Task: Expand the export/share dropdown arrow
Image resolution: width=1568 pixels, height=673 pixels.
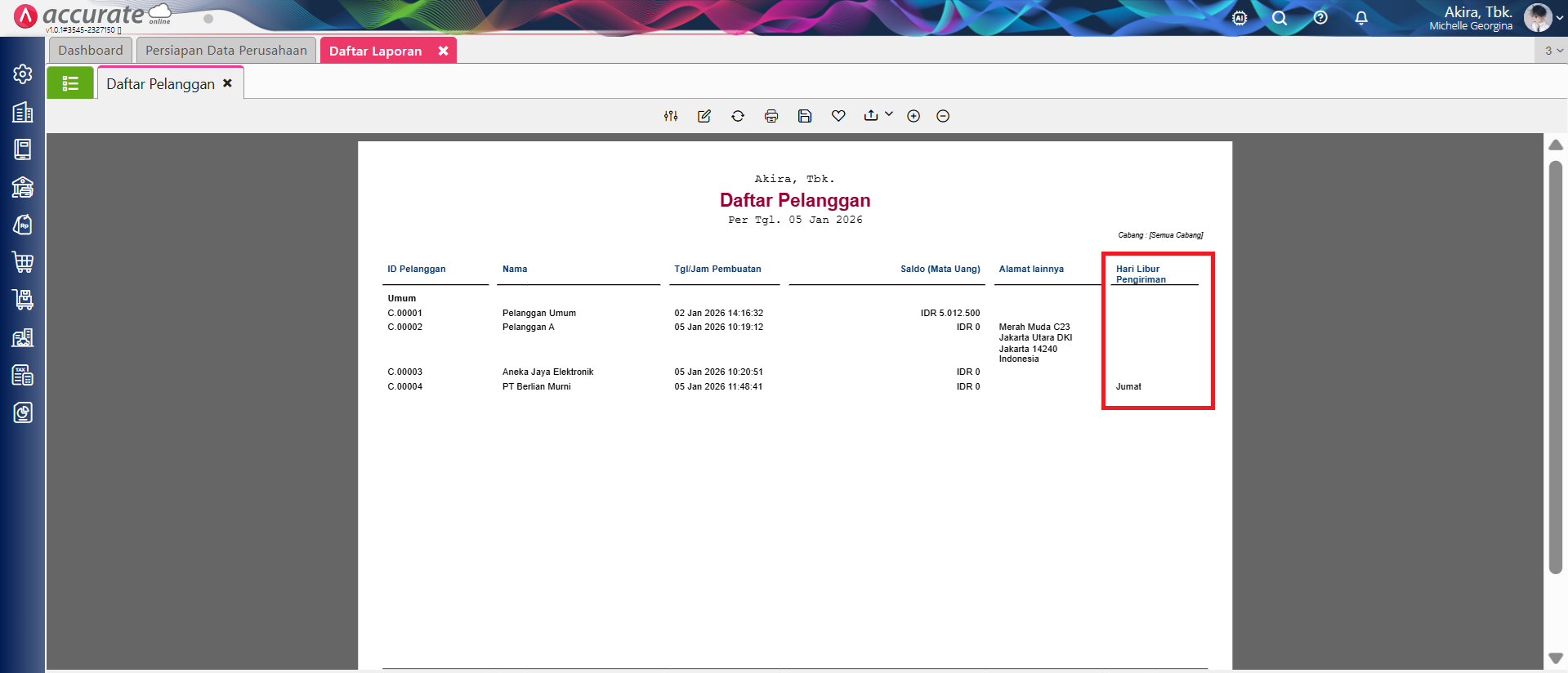Action: (x=889, y=114)
